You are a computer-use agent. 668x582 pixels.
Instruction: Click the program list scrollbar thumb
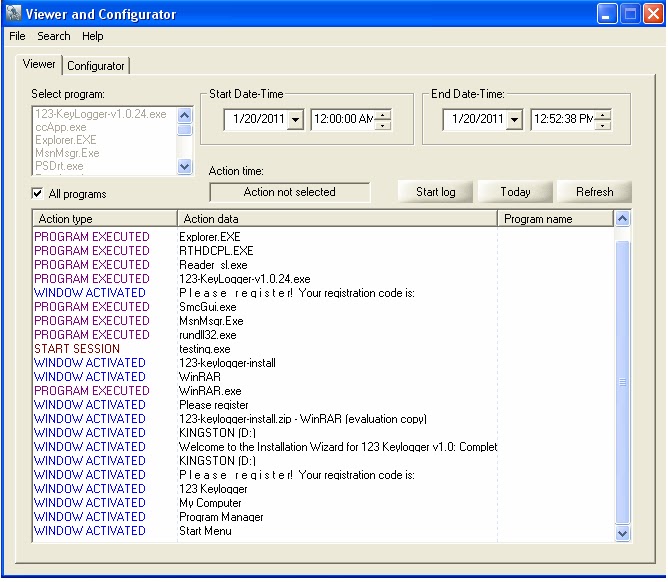184,130
